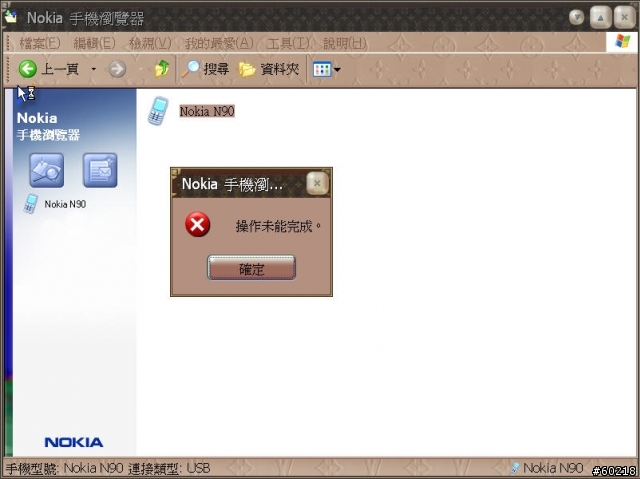640x479 pixels.
Task: Go up one folder level icon
Action: (x=162, y=69)
